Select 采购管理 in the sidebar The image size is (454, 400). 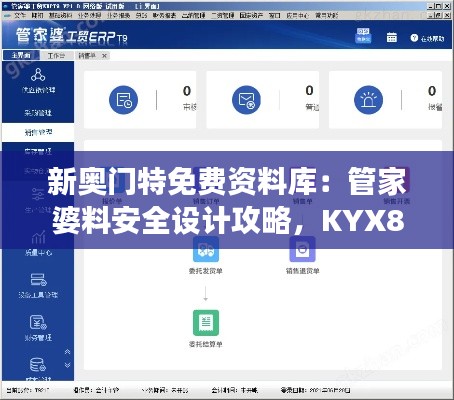tap(38, 113)
